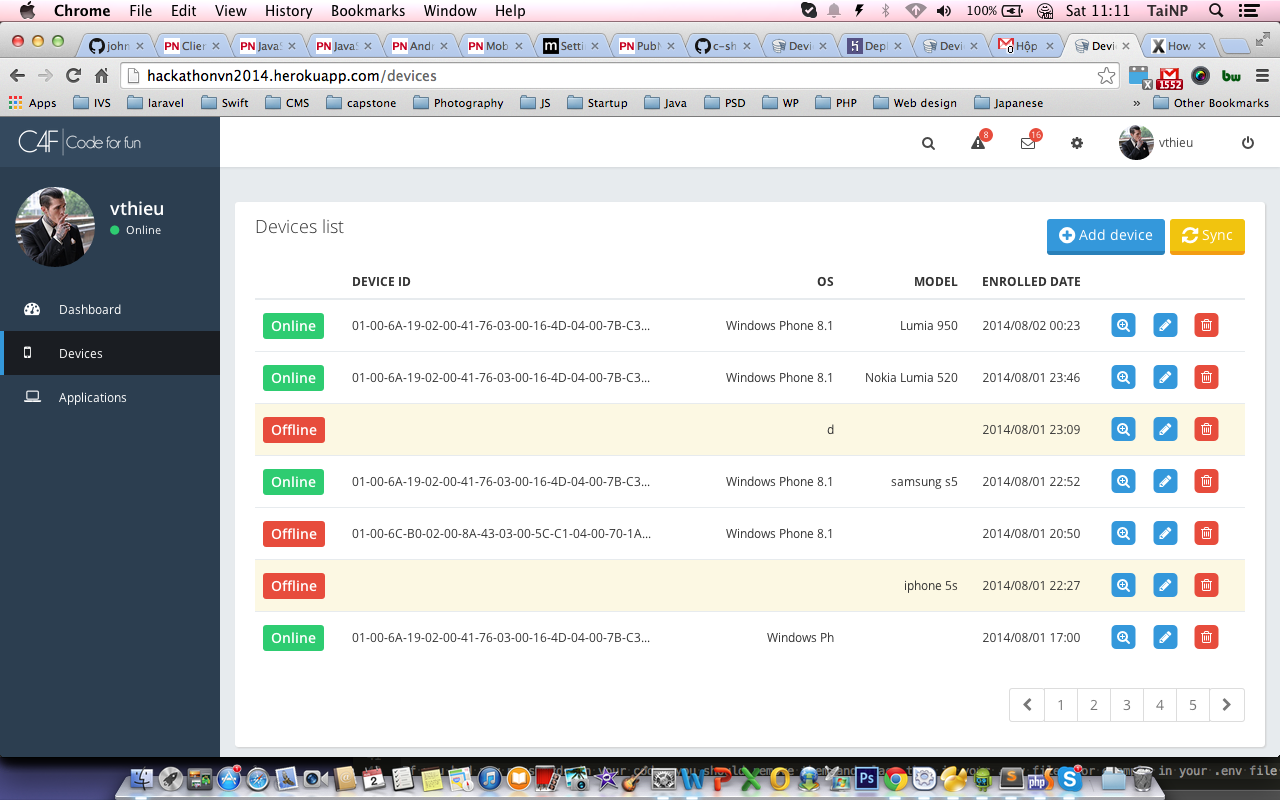Viewport: 1280px width, 800px height.
Task: Edit device enrolled 2014/08/01 20:50
Action: [x=1165, y=533]
